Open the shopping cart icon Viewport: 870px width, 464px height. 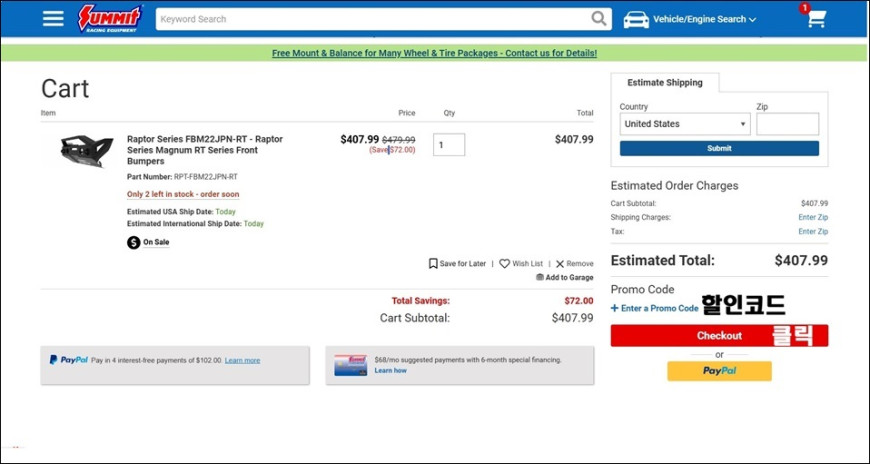[816, 18]
